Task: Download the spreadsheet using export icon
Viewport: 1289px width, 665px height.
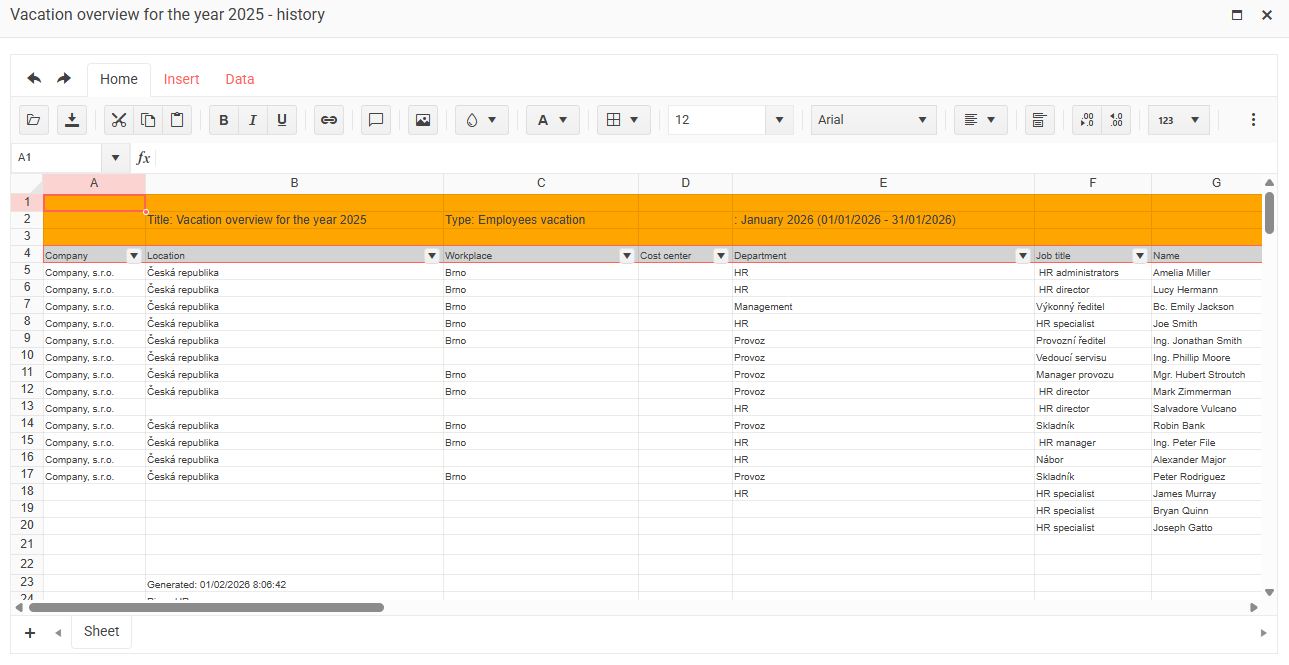Action: 72,120
